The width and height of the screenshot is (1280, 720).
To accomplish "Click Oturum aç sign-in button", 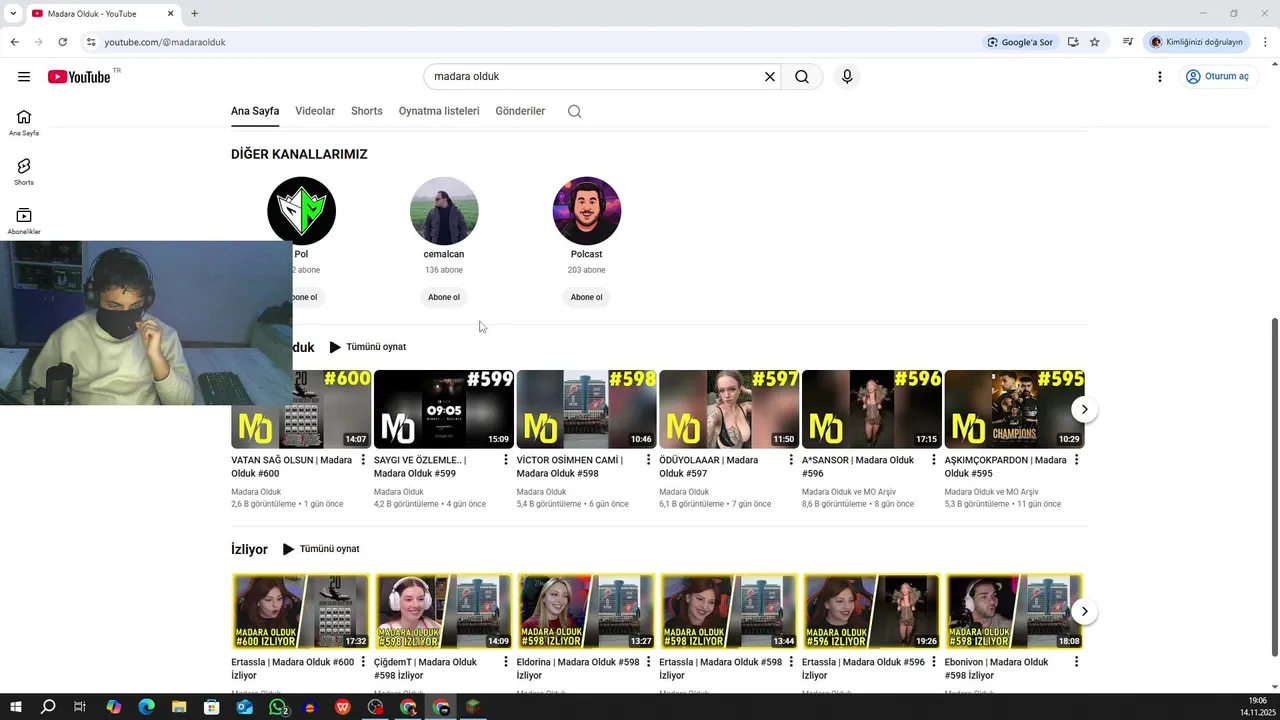I will coord(1217,77).
